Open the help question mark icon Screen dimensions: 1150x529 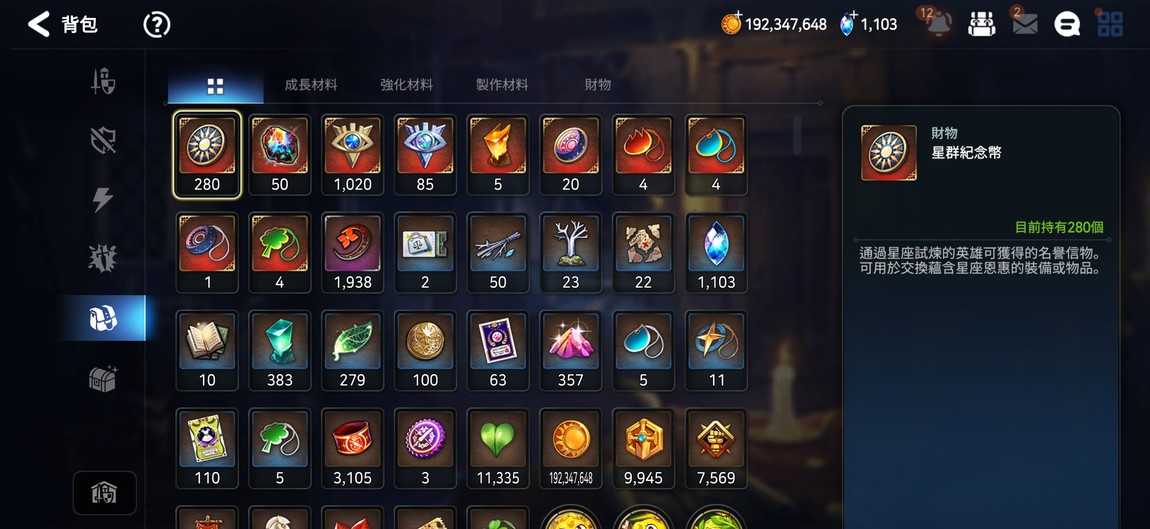156,25
